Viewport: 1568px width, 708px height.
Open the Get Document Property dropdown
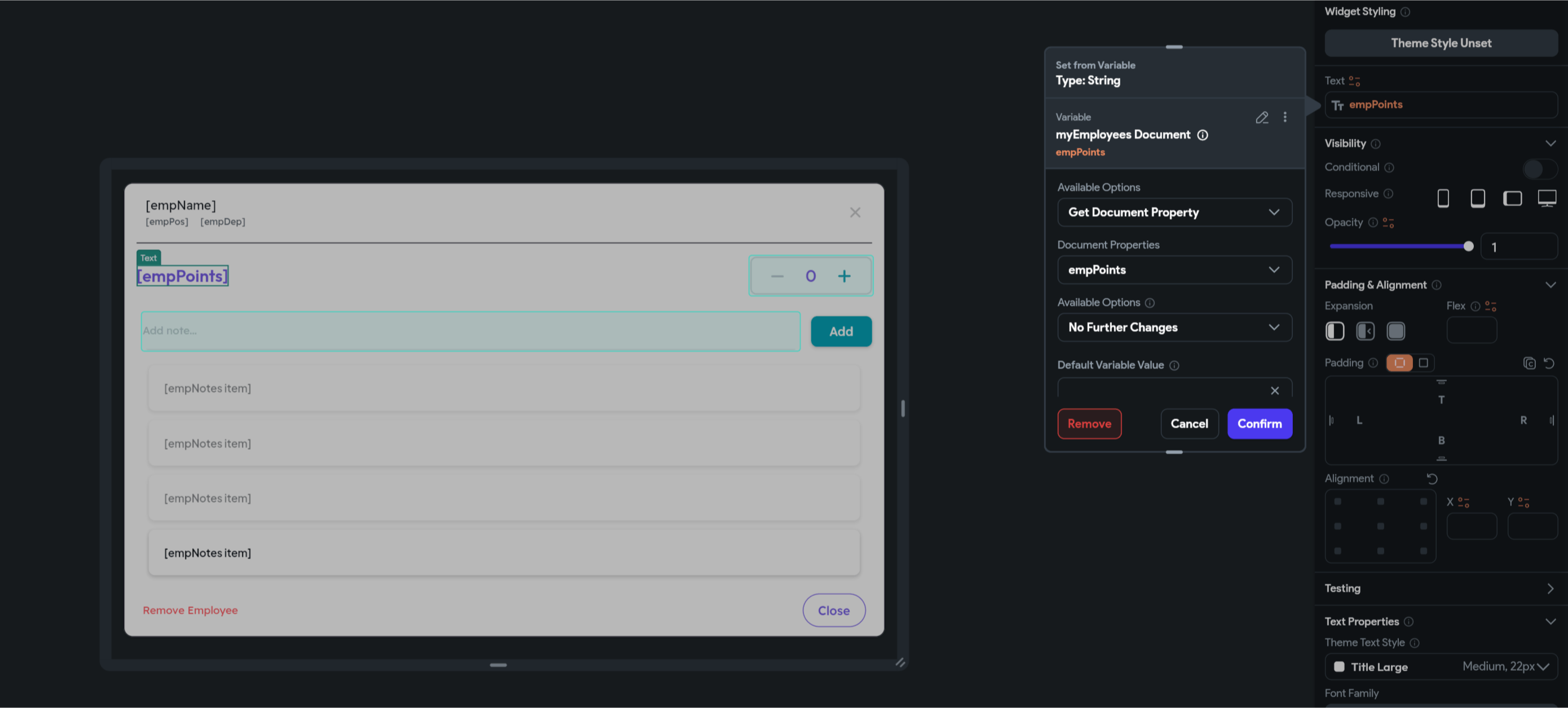[x=1175, y=212]
